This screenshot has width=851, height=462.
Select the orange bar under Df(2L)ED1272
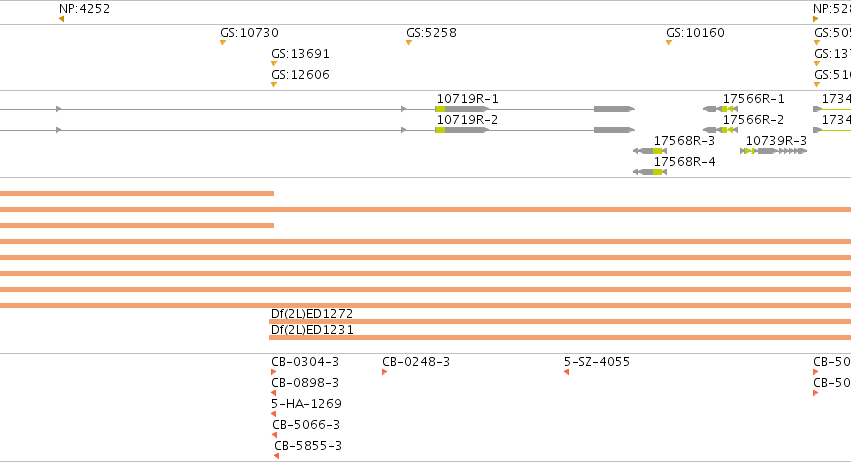pos(560,321)
